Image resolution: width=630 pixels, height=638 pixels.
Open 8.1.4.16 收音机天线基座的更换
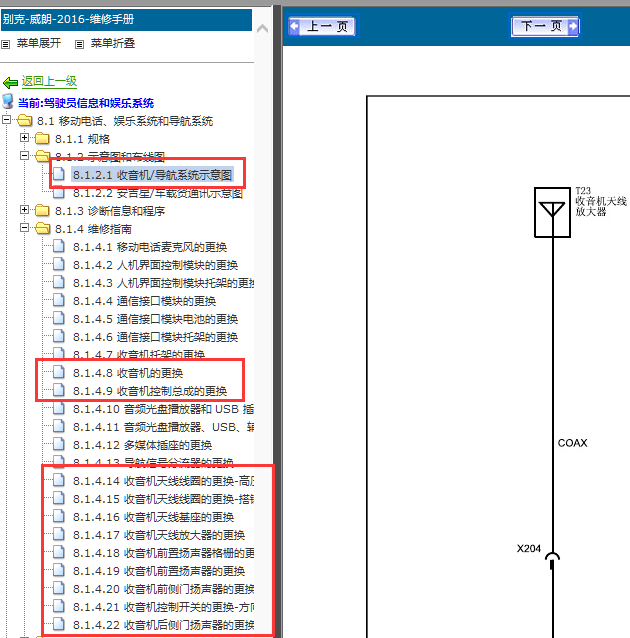pyautogui.click(x=153, y=517)
